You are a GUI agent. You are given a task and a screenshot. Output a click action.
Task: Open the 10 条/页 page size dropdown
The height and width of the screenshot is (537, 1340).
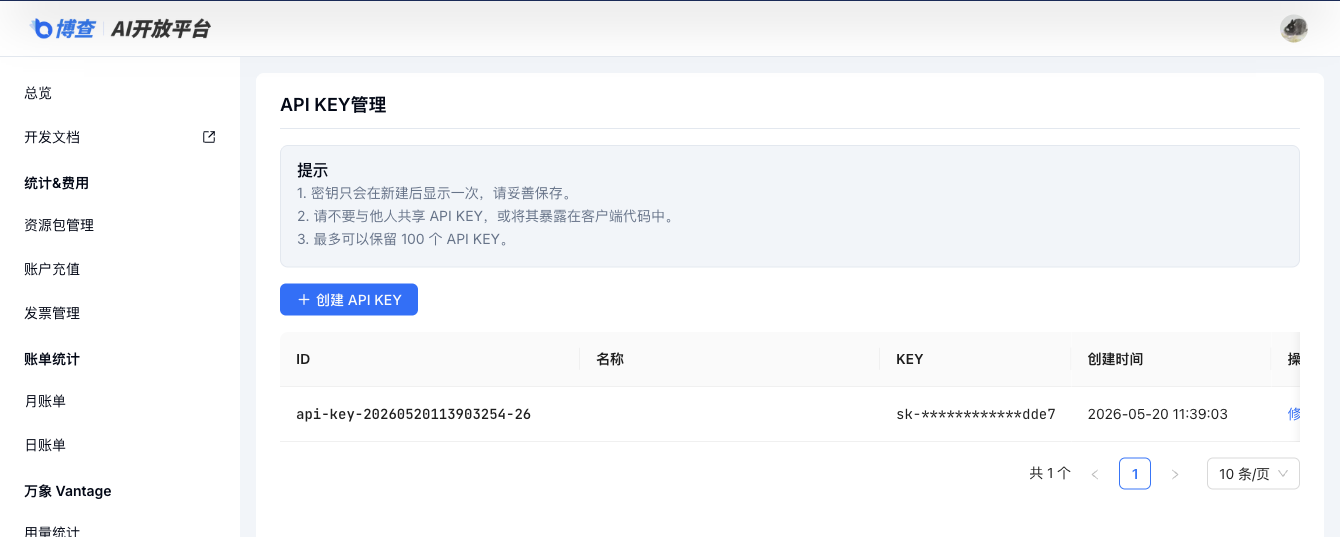[x=1253, y=474]
